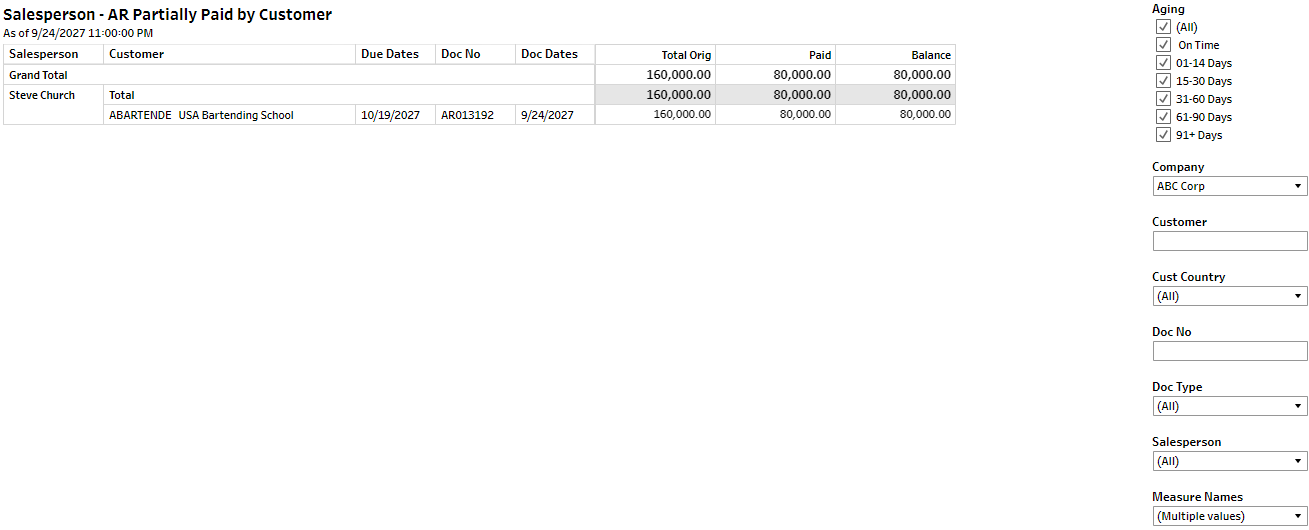Screen dimensions: 1309x530
Task: Open the Company dropdown showing ABC Corp
Action: (x=1229, y=186)
